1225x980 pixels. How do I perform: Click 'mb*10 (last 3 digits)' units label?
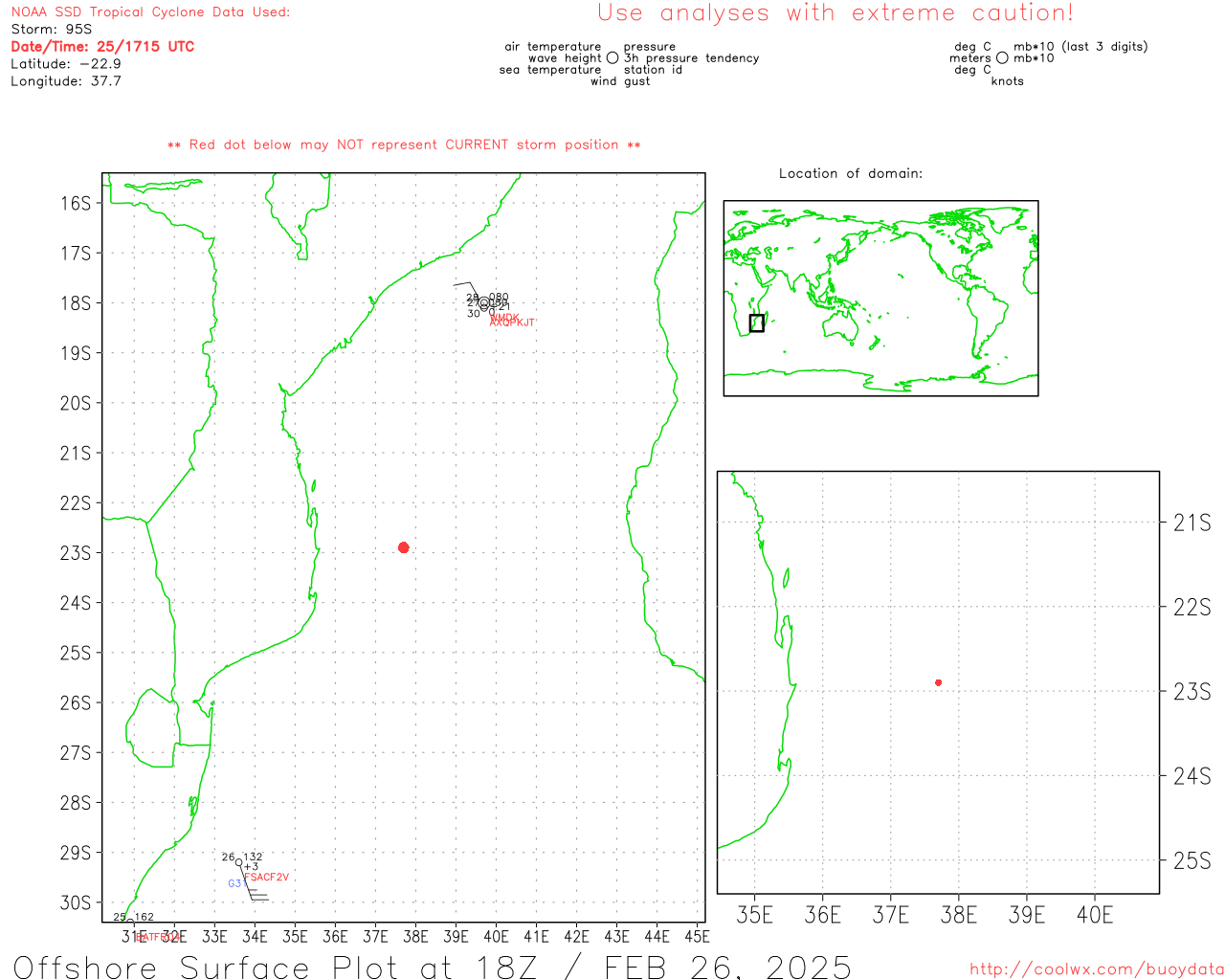[1080, 47]
